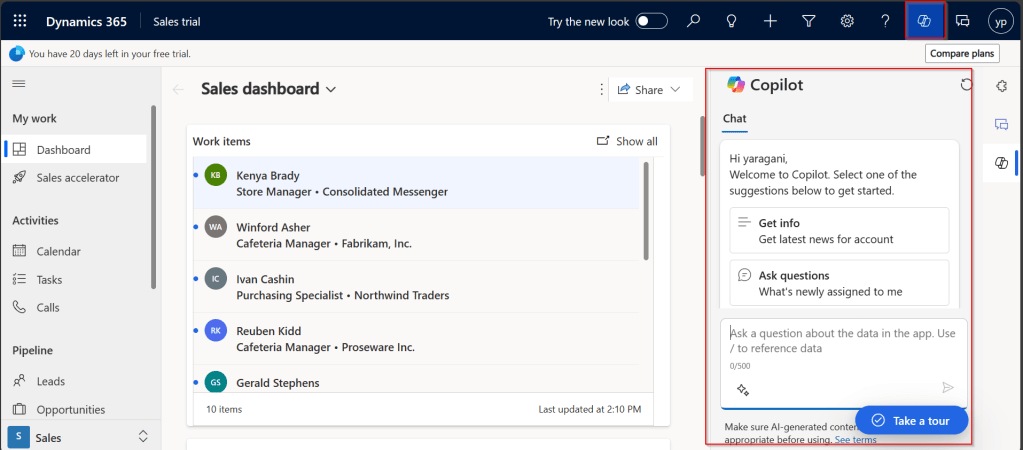Open the lightbulb assistant icon
1023x450 pixels.
[732, 20]
